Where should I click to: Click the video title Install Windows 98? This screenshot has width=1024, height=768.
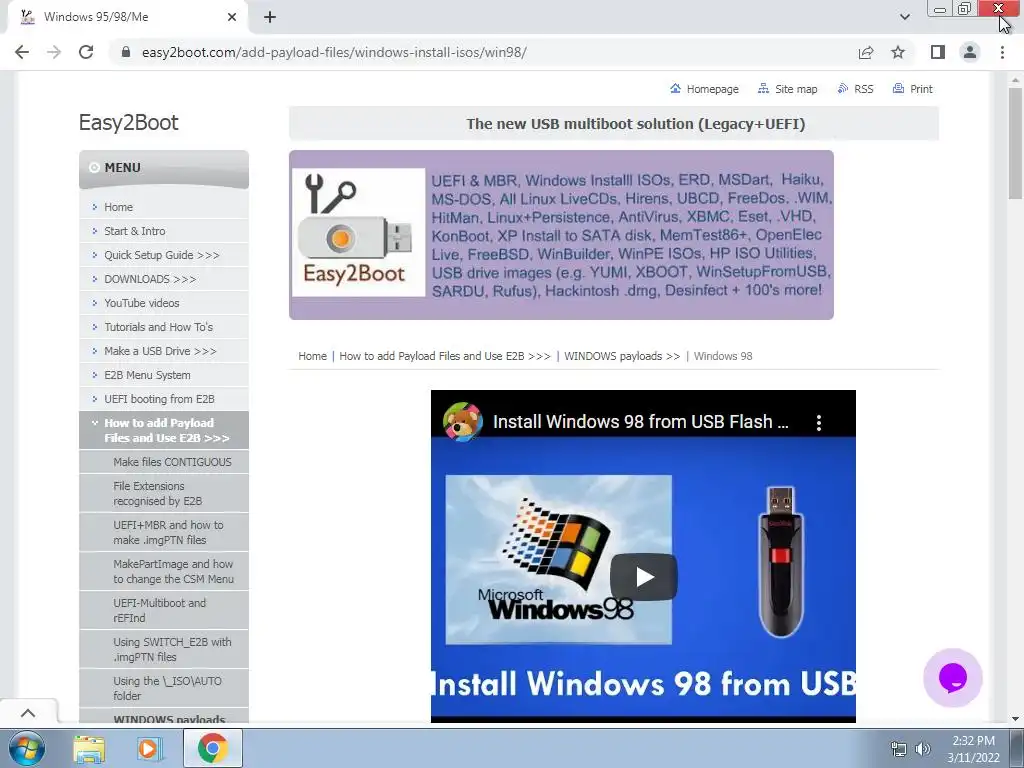(x=641, y=422)
